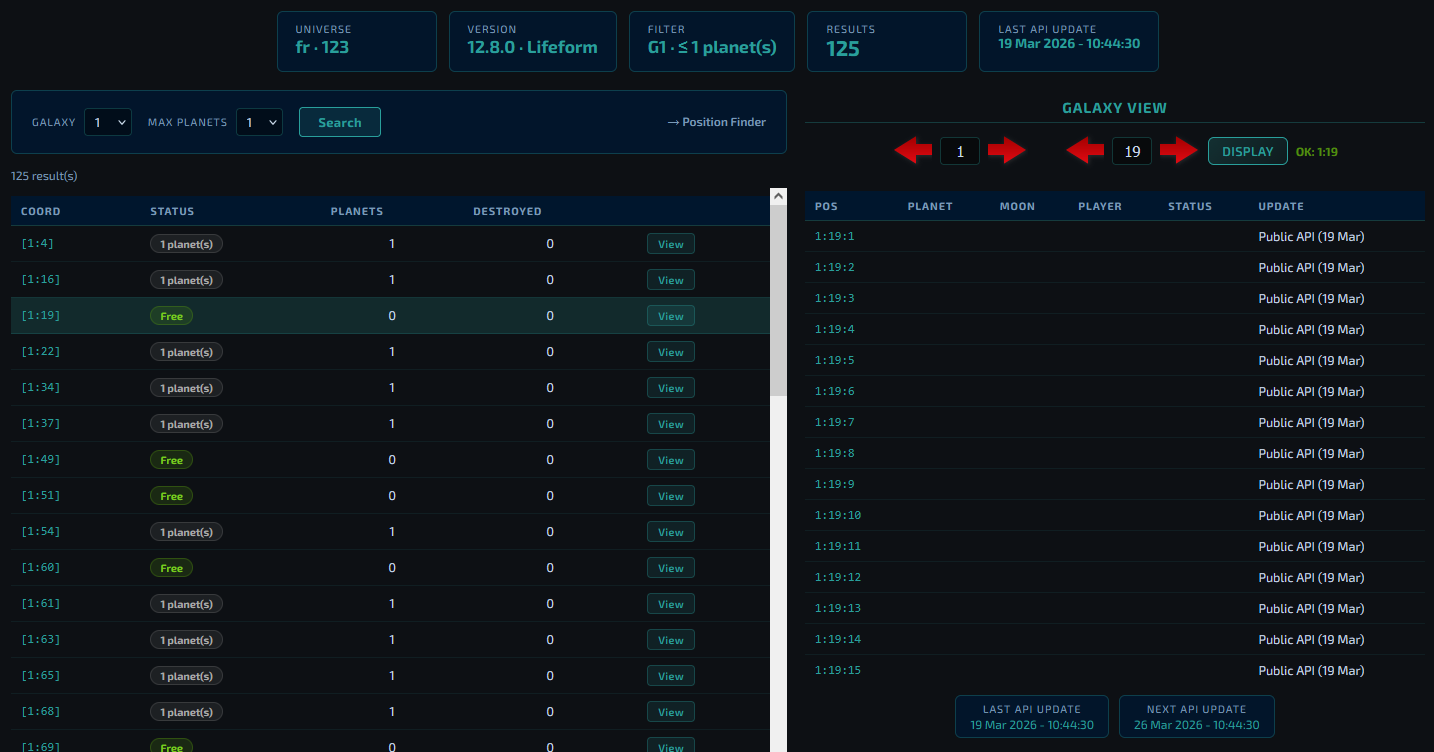Click the galaxy number input field
Viewport: 1434px width, 752px height.
point(960,152)
